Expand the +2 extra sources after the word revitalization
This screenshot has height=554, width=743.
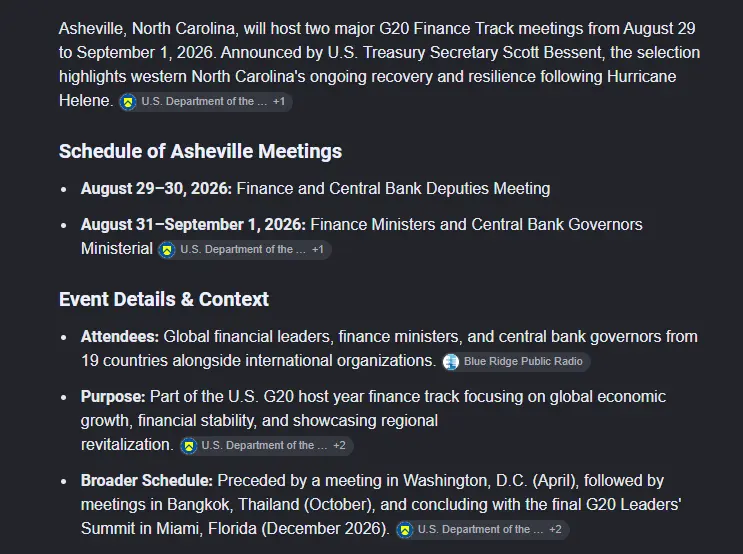coord(339,445)
